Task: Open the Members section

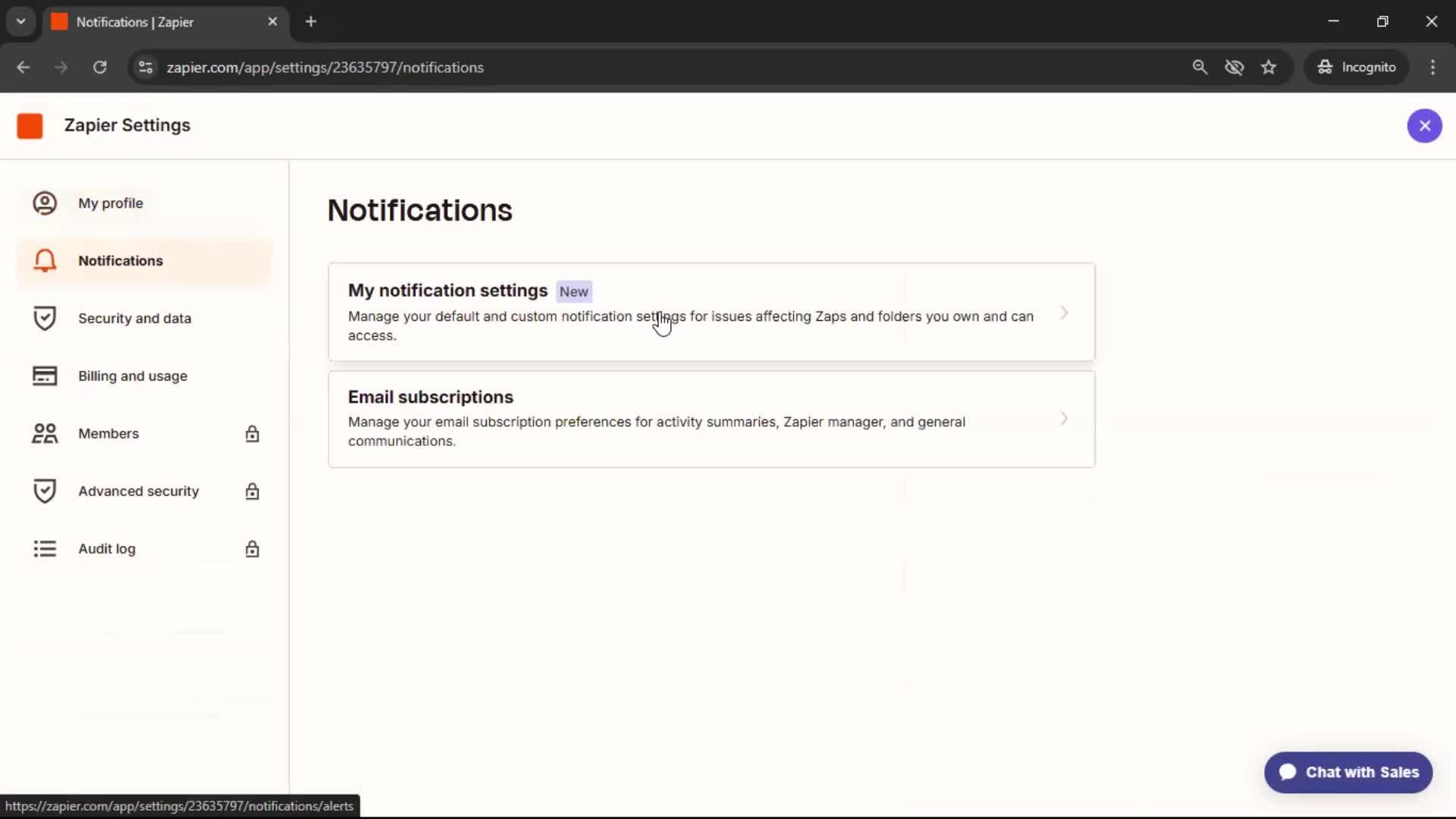Action: click(x=144, y=434)
